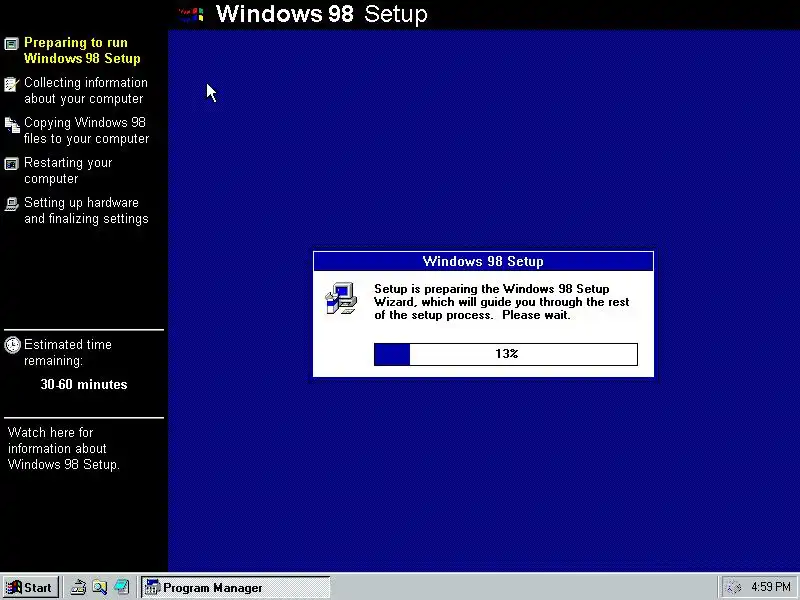Image resolution: width=800 pixels, height=600 pixels.
Task: Click the system tray icon beside the clock
Action: tap(733, 587)
